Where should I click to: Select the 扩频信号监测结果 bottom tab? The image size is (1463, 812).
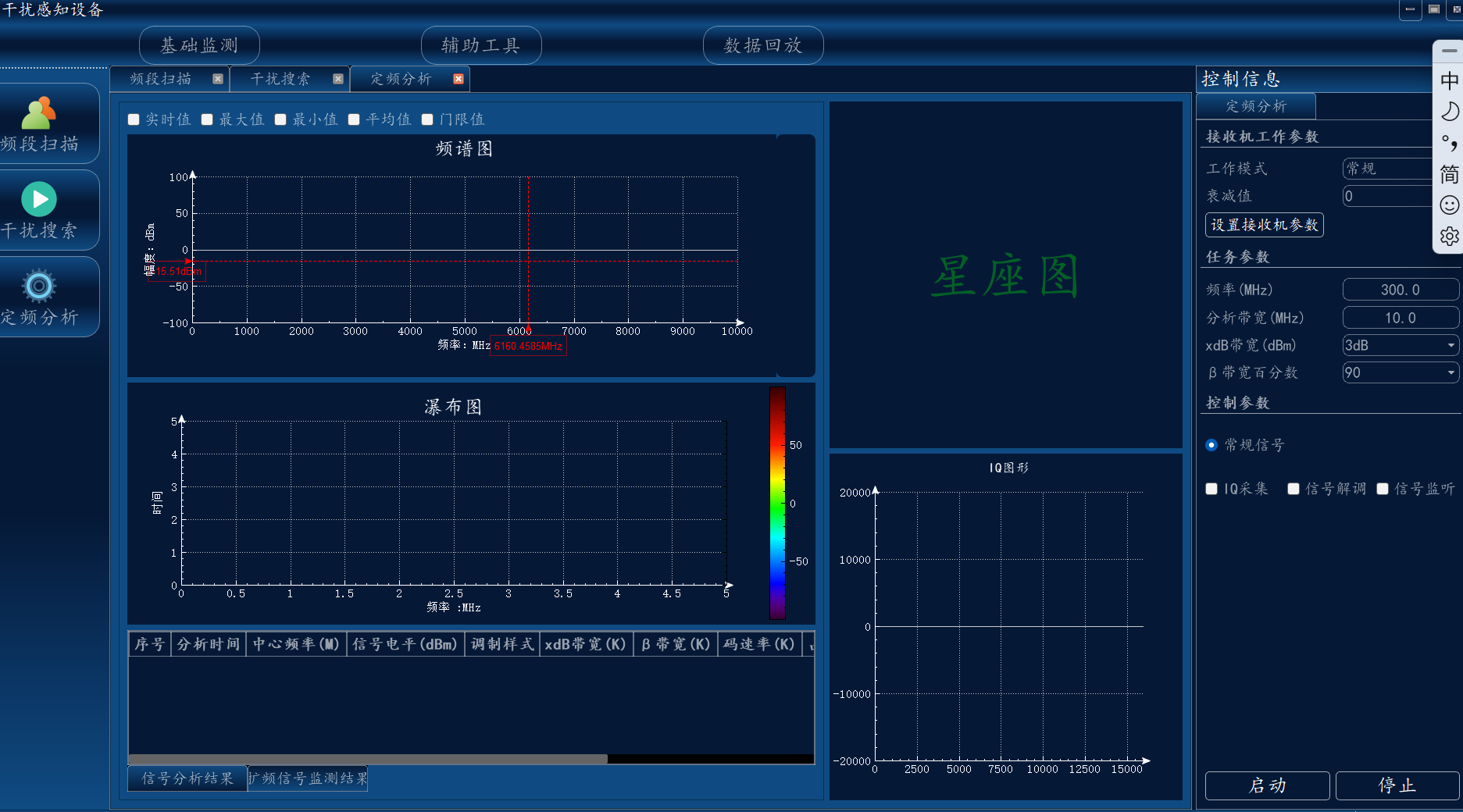click(x=308, y=778)
